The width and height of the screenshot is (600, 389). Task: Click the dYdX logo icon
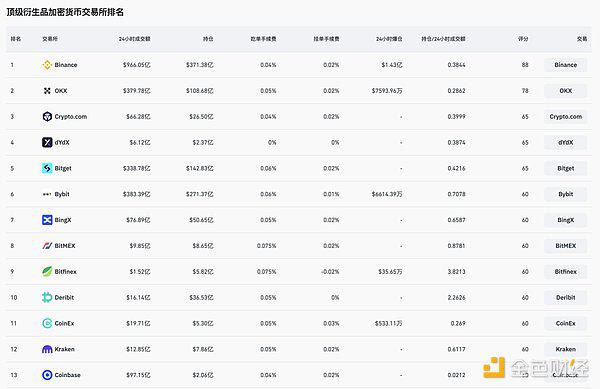pos(47,142)
